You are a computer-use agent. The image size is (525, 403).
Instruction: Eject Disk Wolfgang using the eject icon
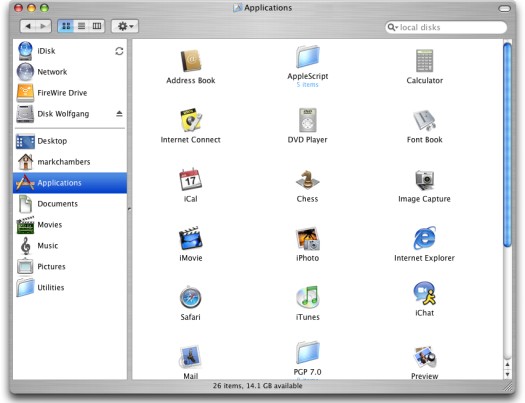pos(119,114)
